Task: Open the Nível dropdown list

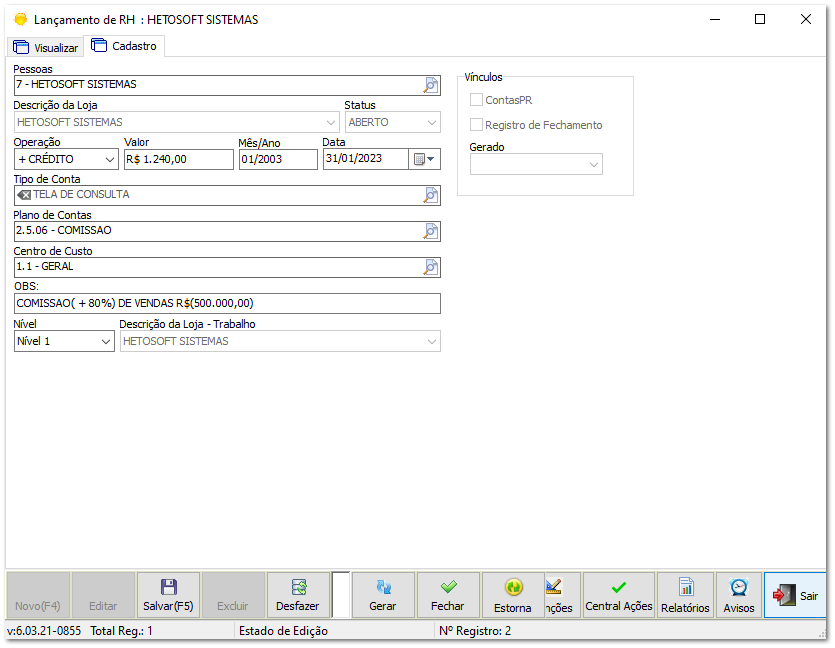Action: point(106,342)
